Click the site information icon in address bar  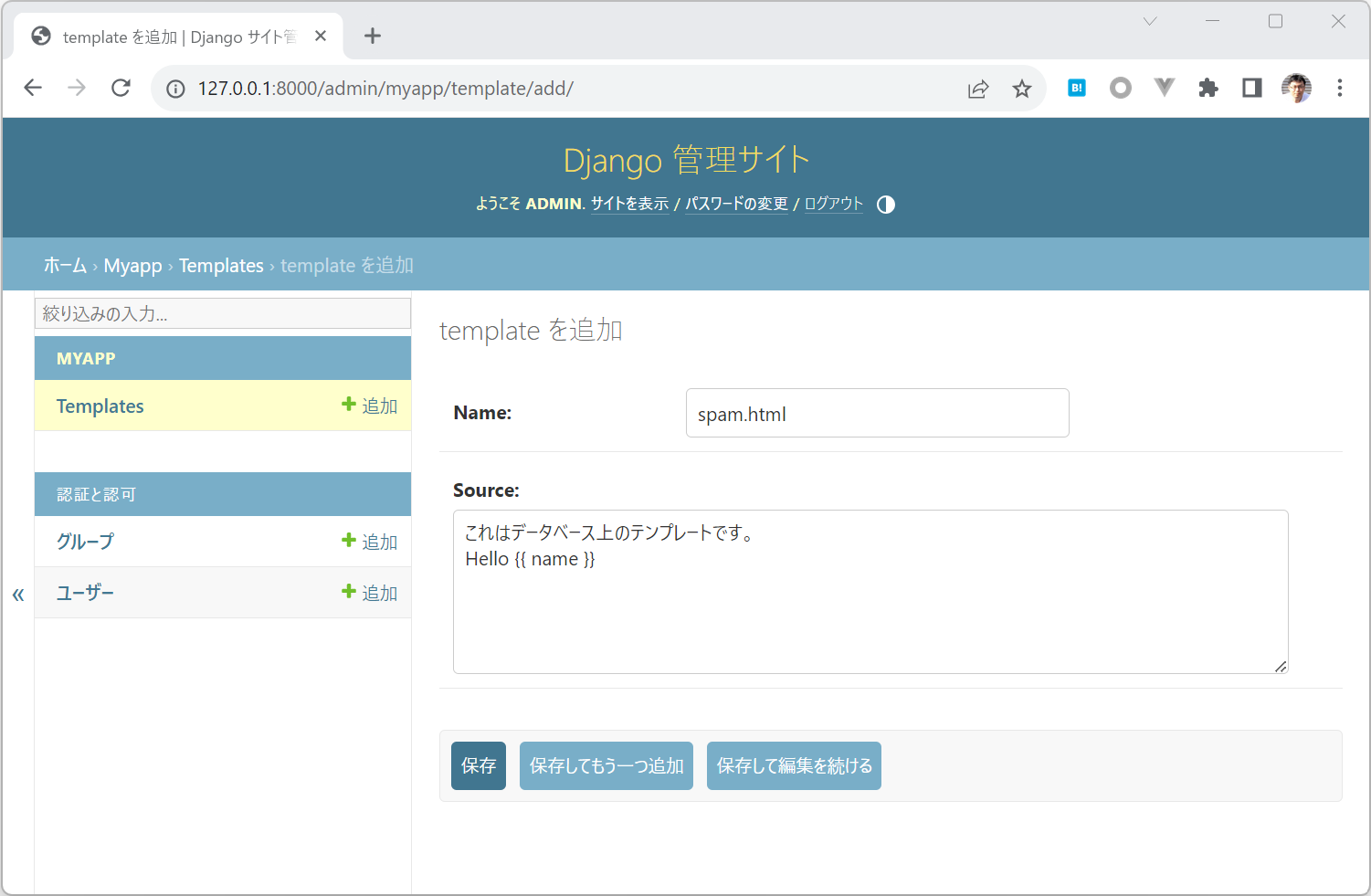[x=174, y=88]
